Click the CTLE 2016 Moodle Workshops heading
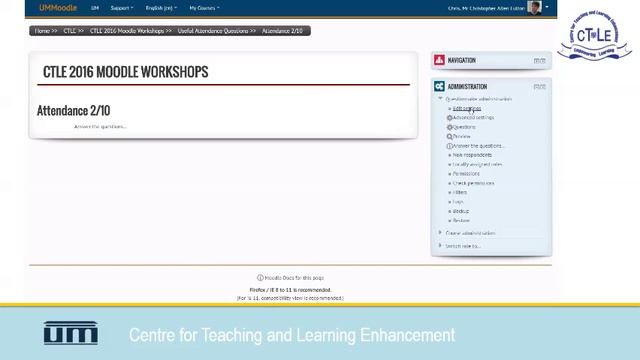Image resolution: width=640 pixels, height=360 pixels. (x=126, y=72)
